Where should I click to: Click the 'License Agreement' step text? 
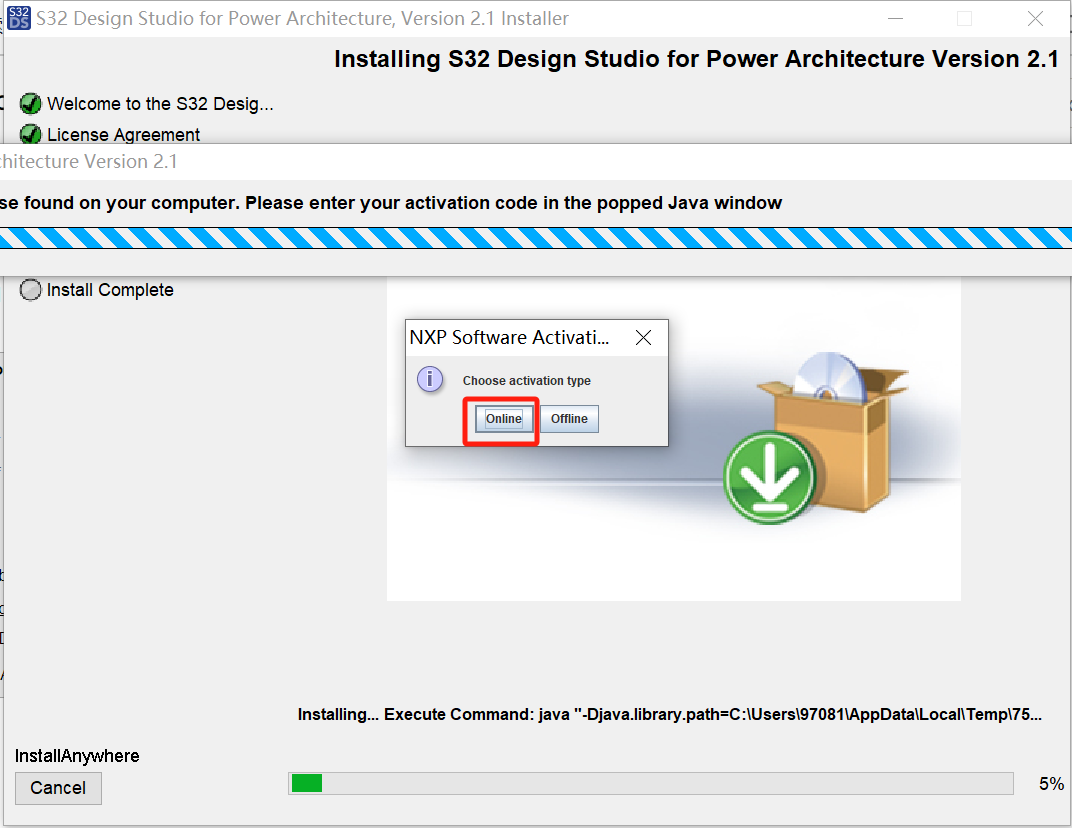(x=123, y=135)
